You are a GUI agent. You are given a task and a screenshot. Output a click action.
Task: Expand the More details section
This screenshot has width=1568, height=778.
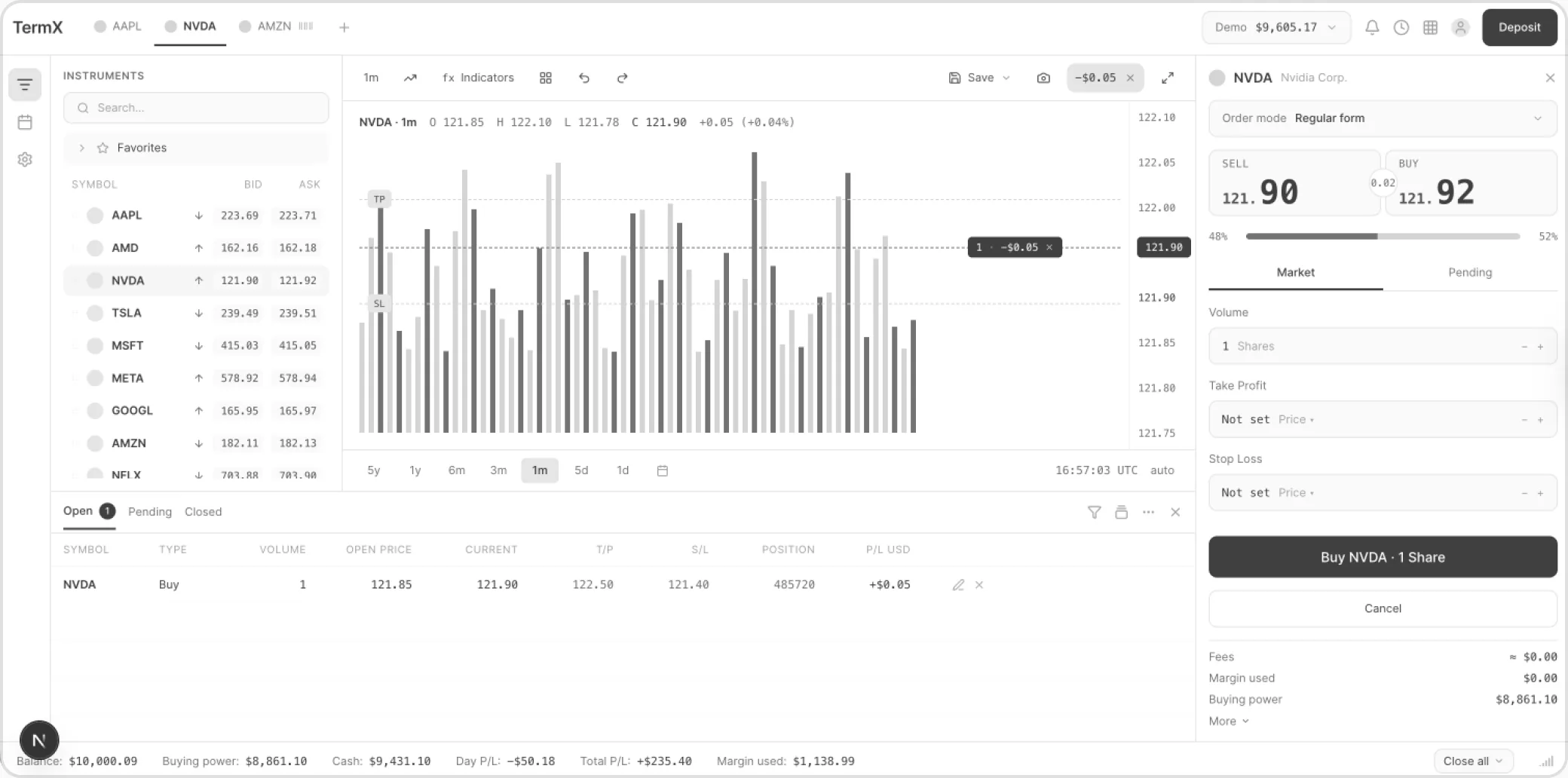coord(1229,721)
